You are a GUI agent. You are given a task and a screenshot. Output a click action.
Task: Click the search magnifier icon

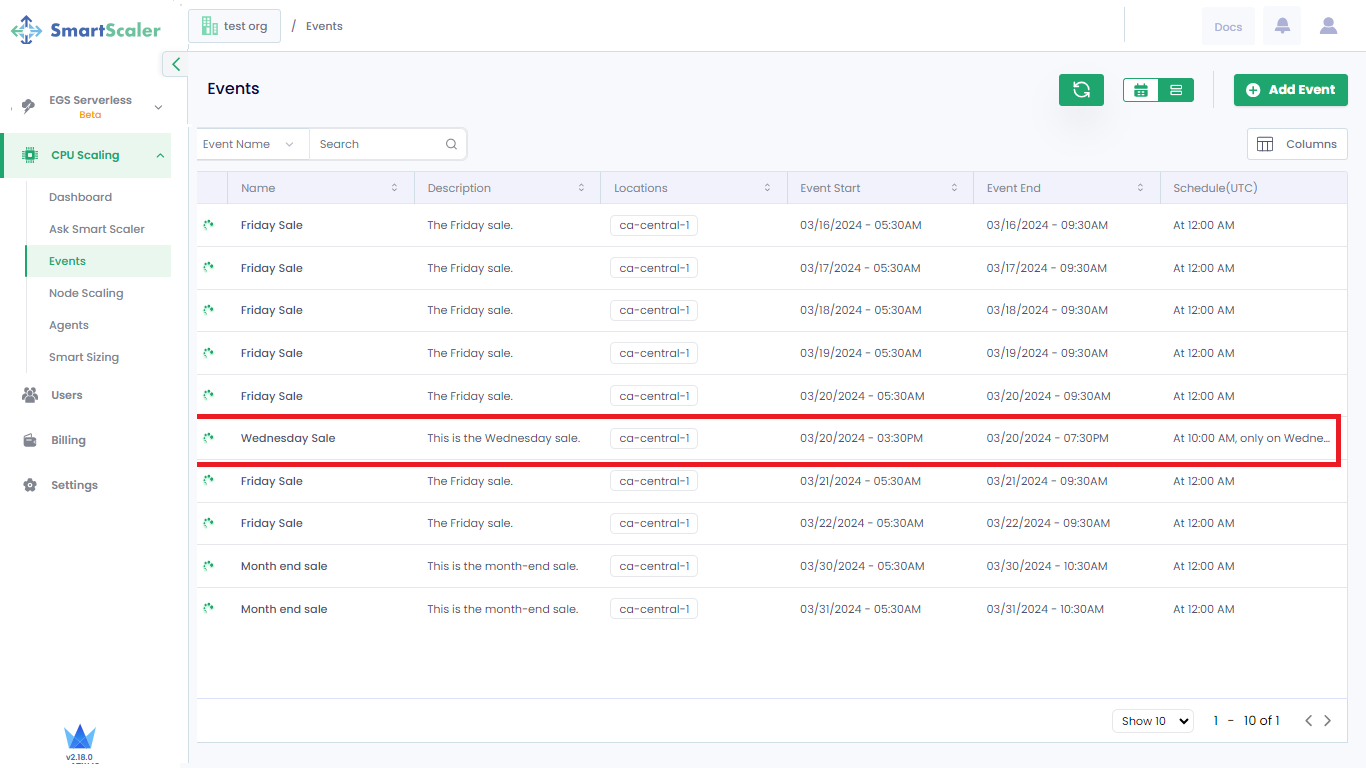(452, 144)
